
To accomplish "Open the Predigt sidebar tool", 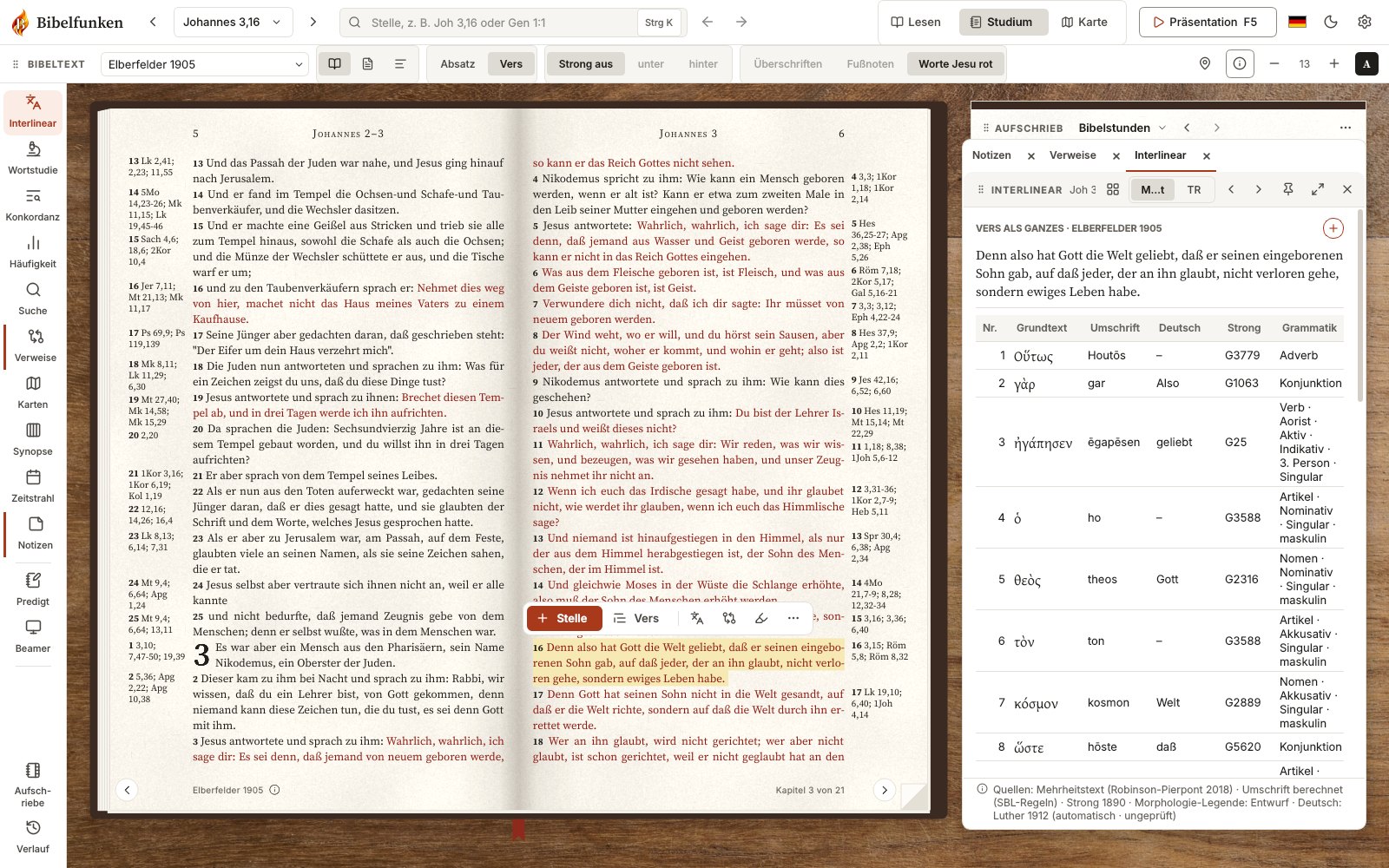I will tap(33, 589).
